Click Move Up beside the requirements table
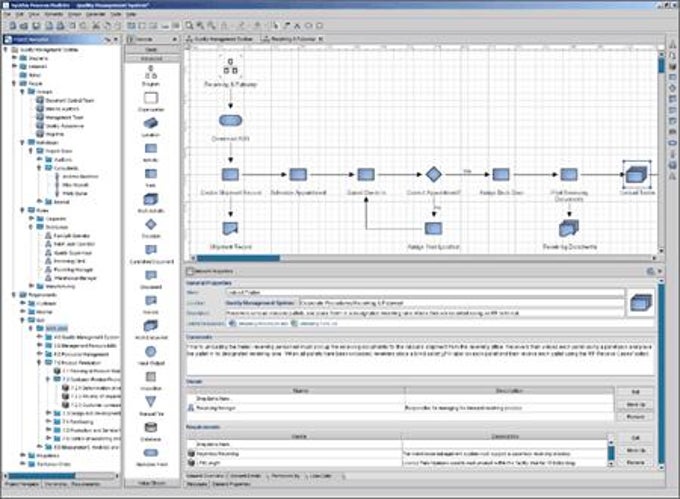Screen dimensions: 680x499 pyautogui.click(x=635, y=450)
